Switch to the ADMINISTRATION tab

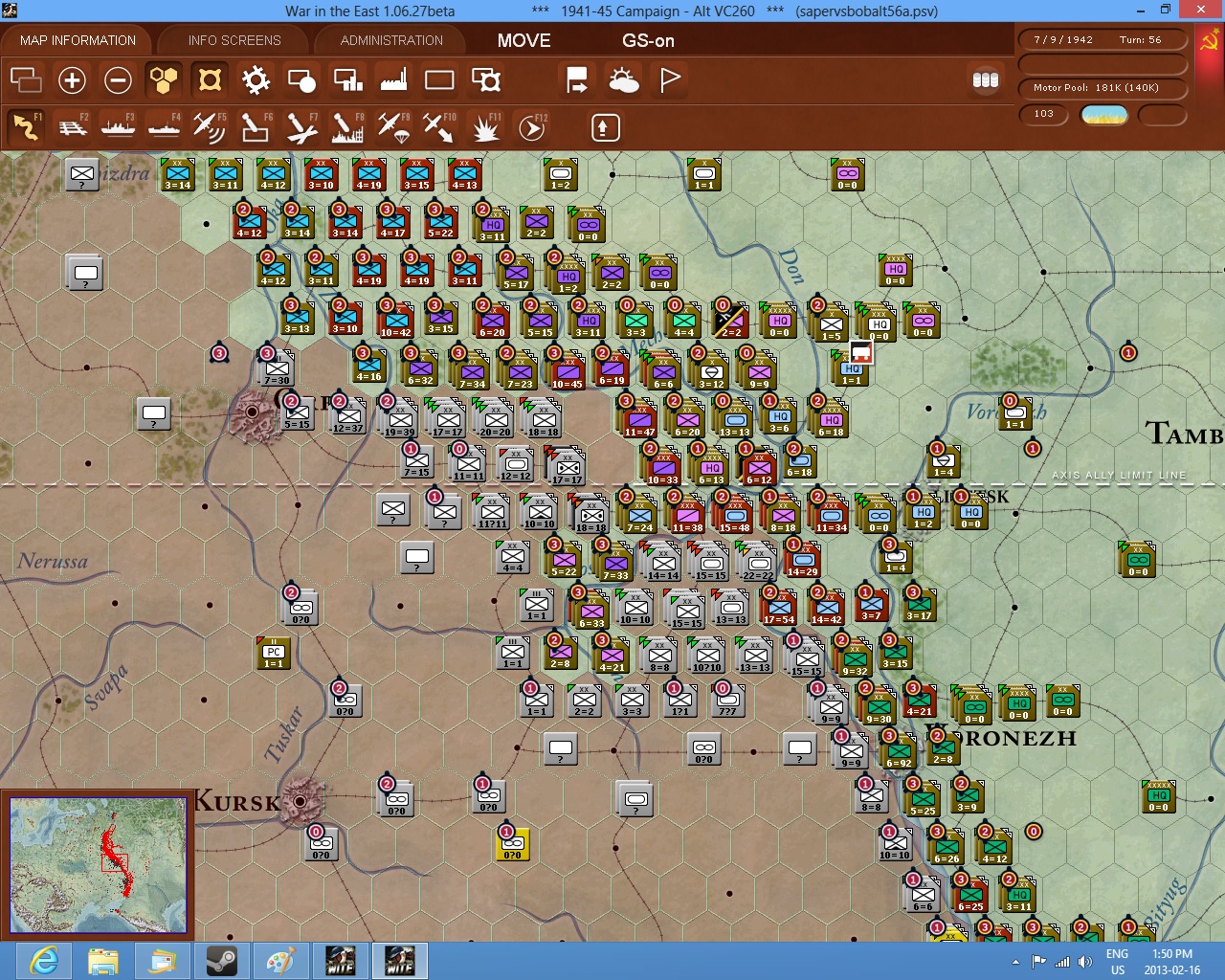391,40
